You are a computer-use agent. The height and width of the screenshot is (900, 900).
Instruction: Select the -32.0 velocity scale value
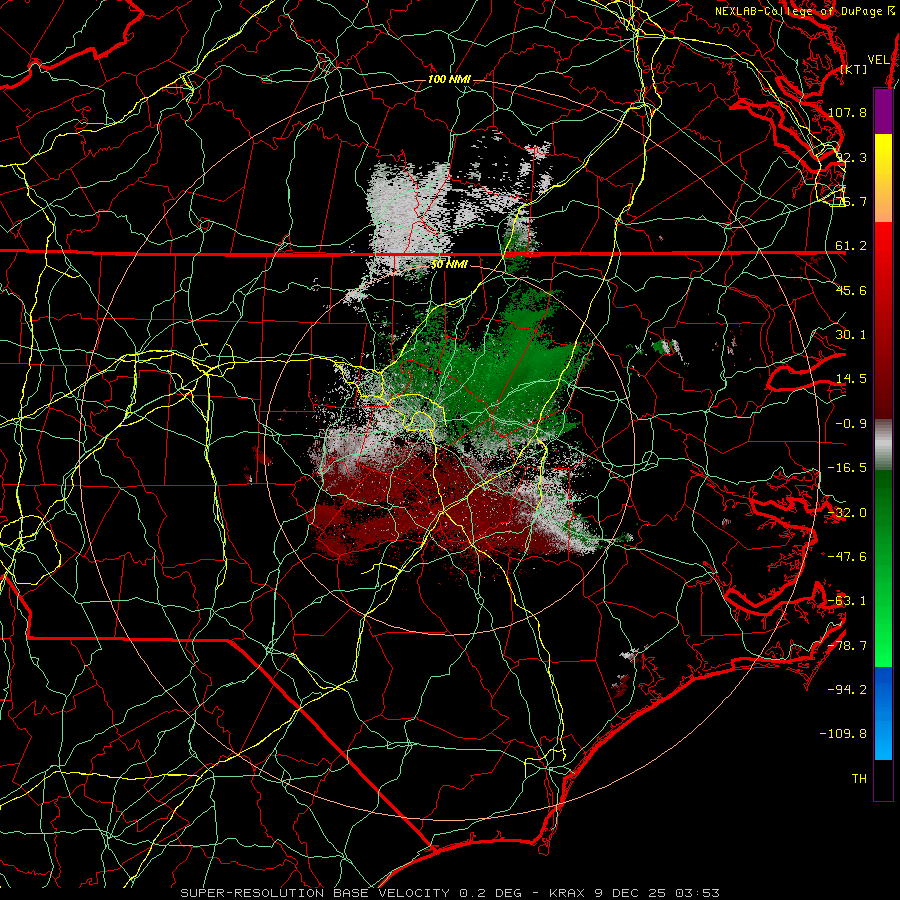tap(848, 513)
